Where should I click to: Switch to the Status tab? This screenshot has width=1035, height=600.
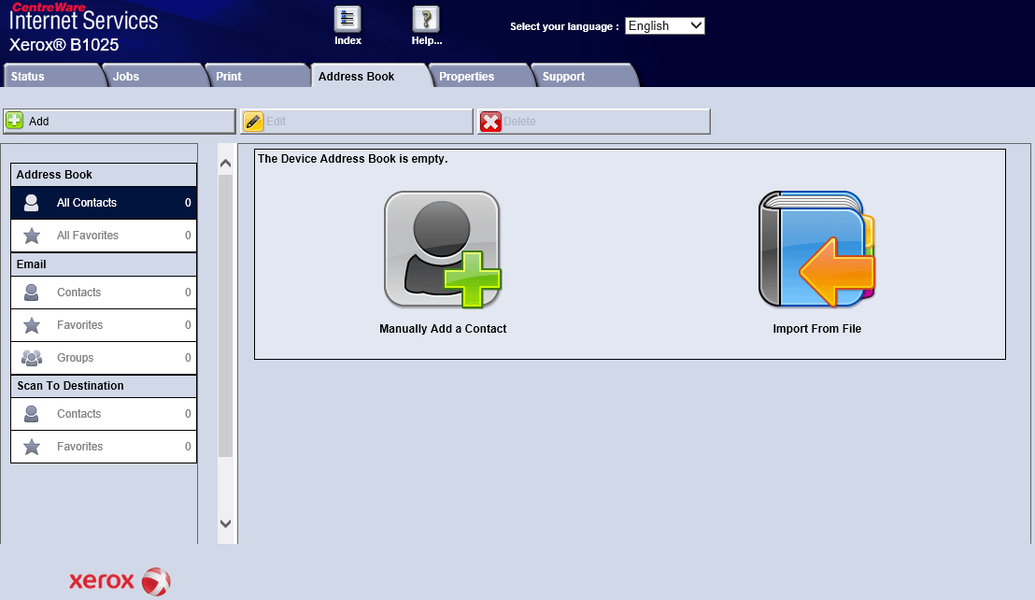(53, 76)
